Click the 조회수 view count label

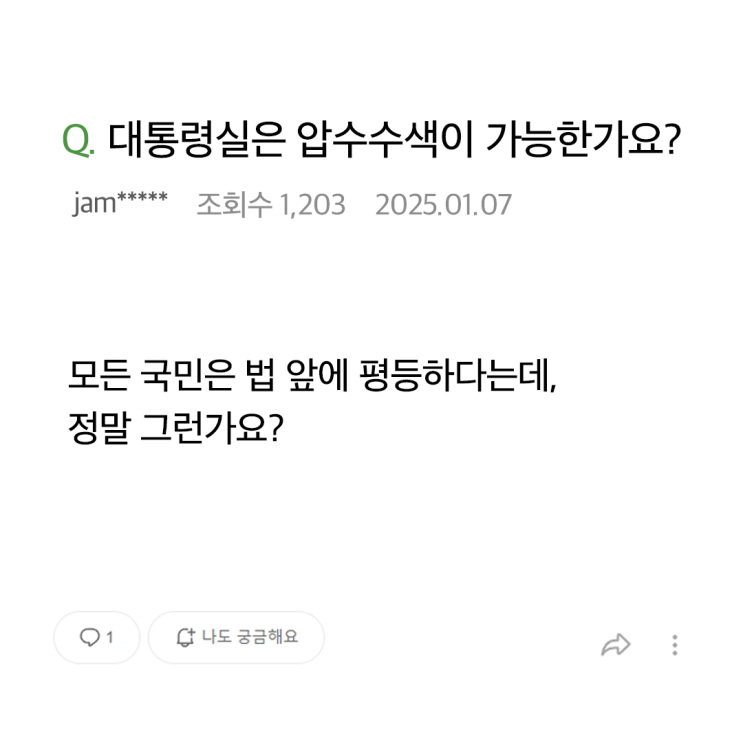click(234, 205)
